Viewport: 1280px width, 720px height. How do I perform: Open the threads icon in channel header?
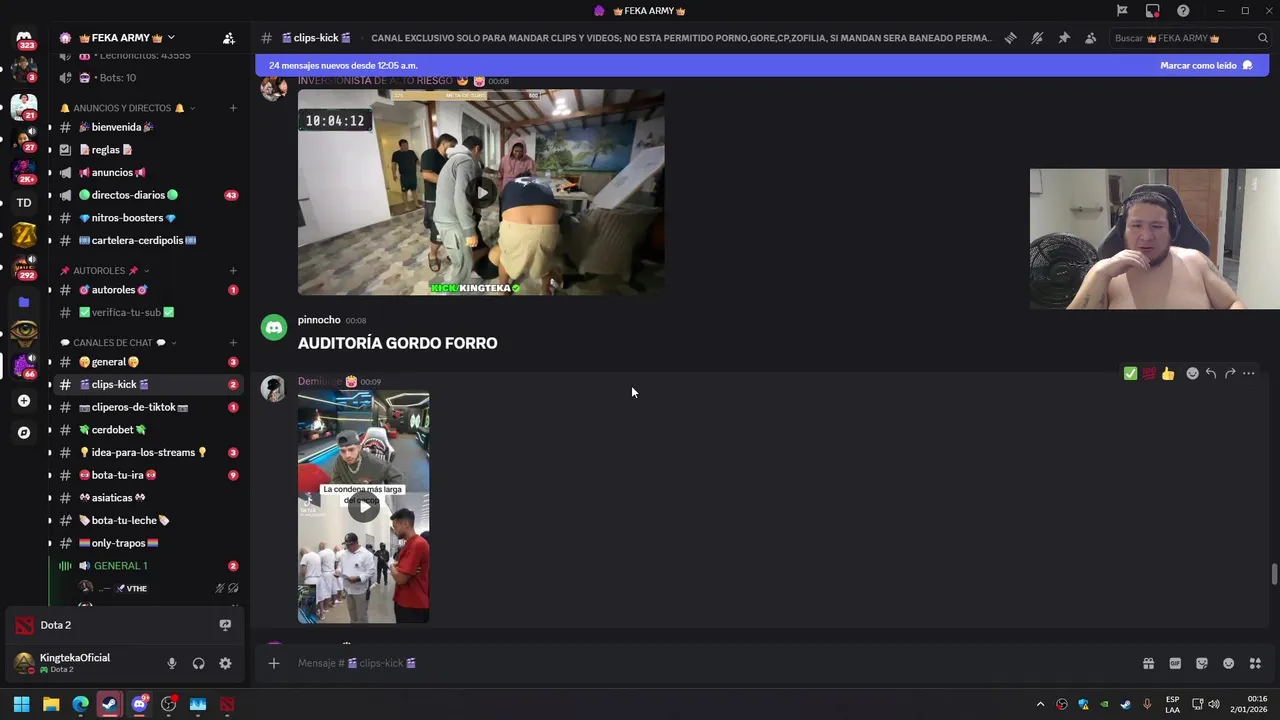1010,38
